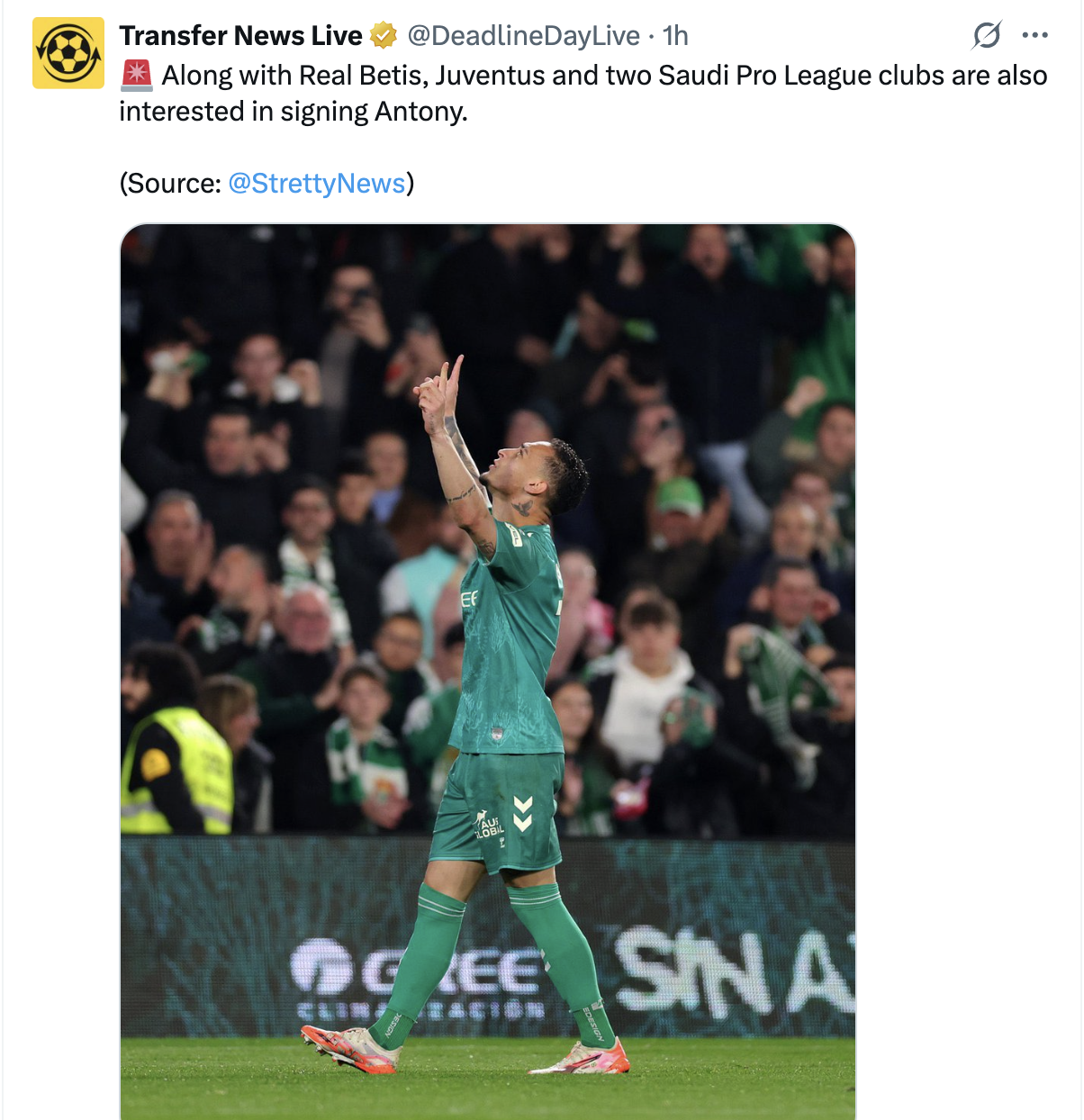This screenshot has height=1120, width=1084.
Task: Click the steward's yellow vest in the photo
Action: click(178, 771)
